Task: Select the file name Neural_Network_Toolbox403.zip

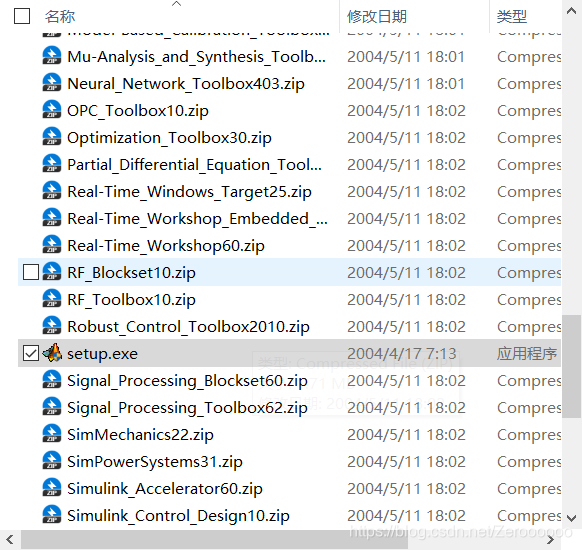Action: click(x=186, y=84)
